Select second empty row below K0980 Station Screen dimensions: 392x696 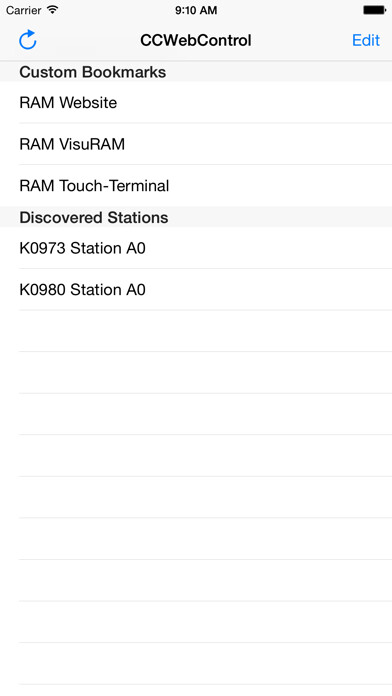pos(196,372)
